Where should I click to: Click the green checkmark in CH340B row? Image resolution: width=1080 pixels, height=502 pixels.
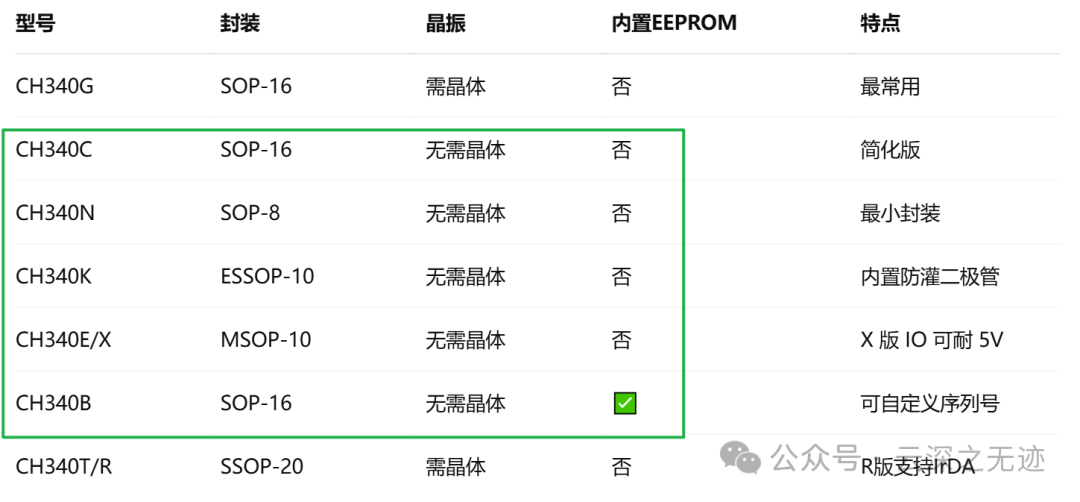625,404
